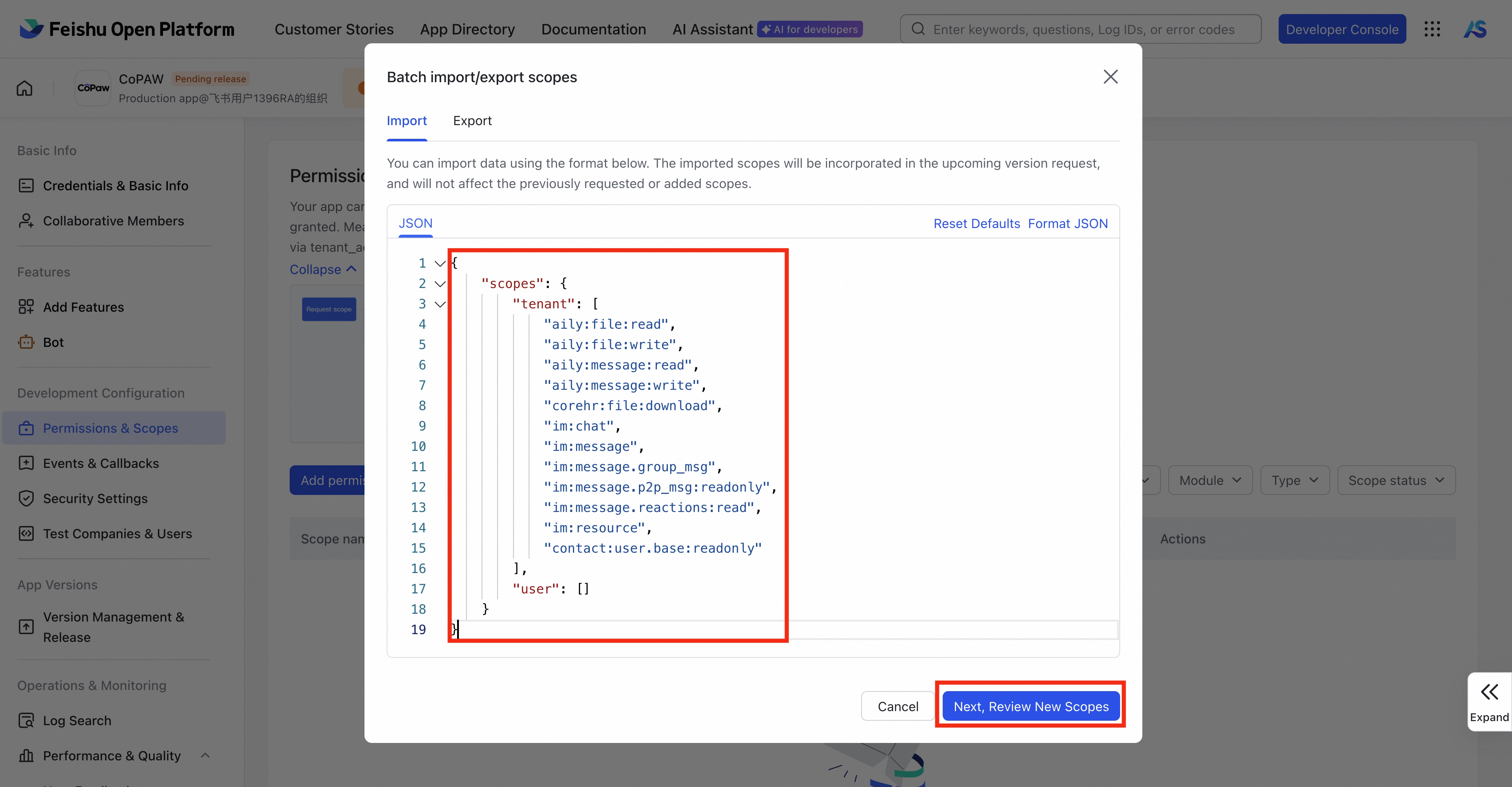This screenshot has height=787, width=1512.
Task: Select the Events & Callbacks icon
Action: click(27, 463)
